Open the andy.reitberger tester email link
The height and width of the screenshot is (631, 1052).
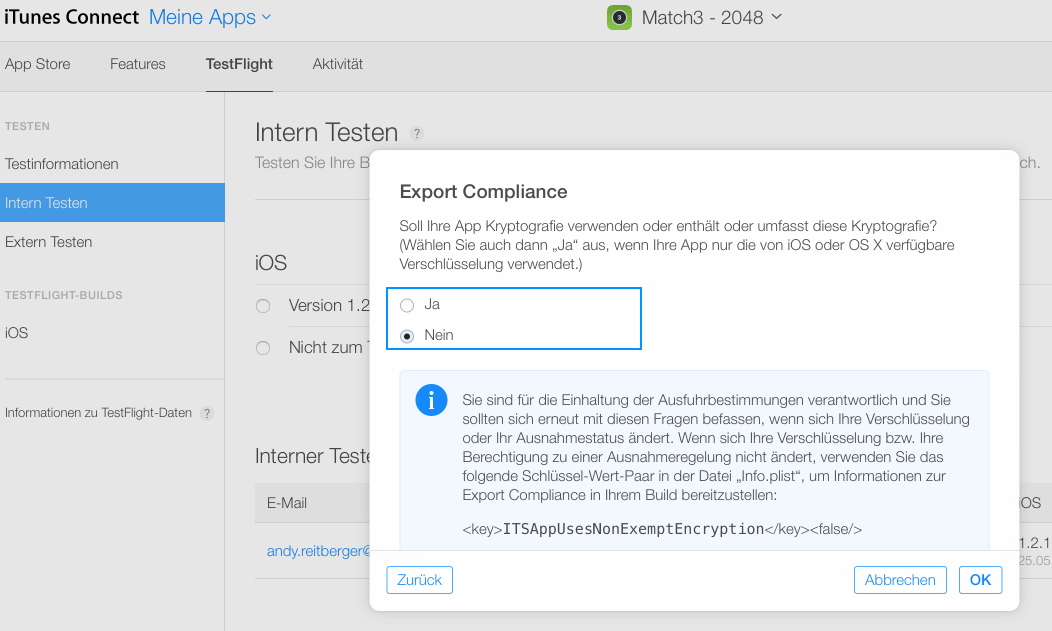click(318, 551)
